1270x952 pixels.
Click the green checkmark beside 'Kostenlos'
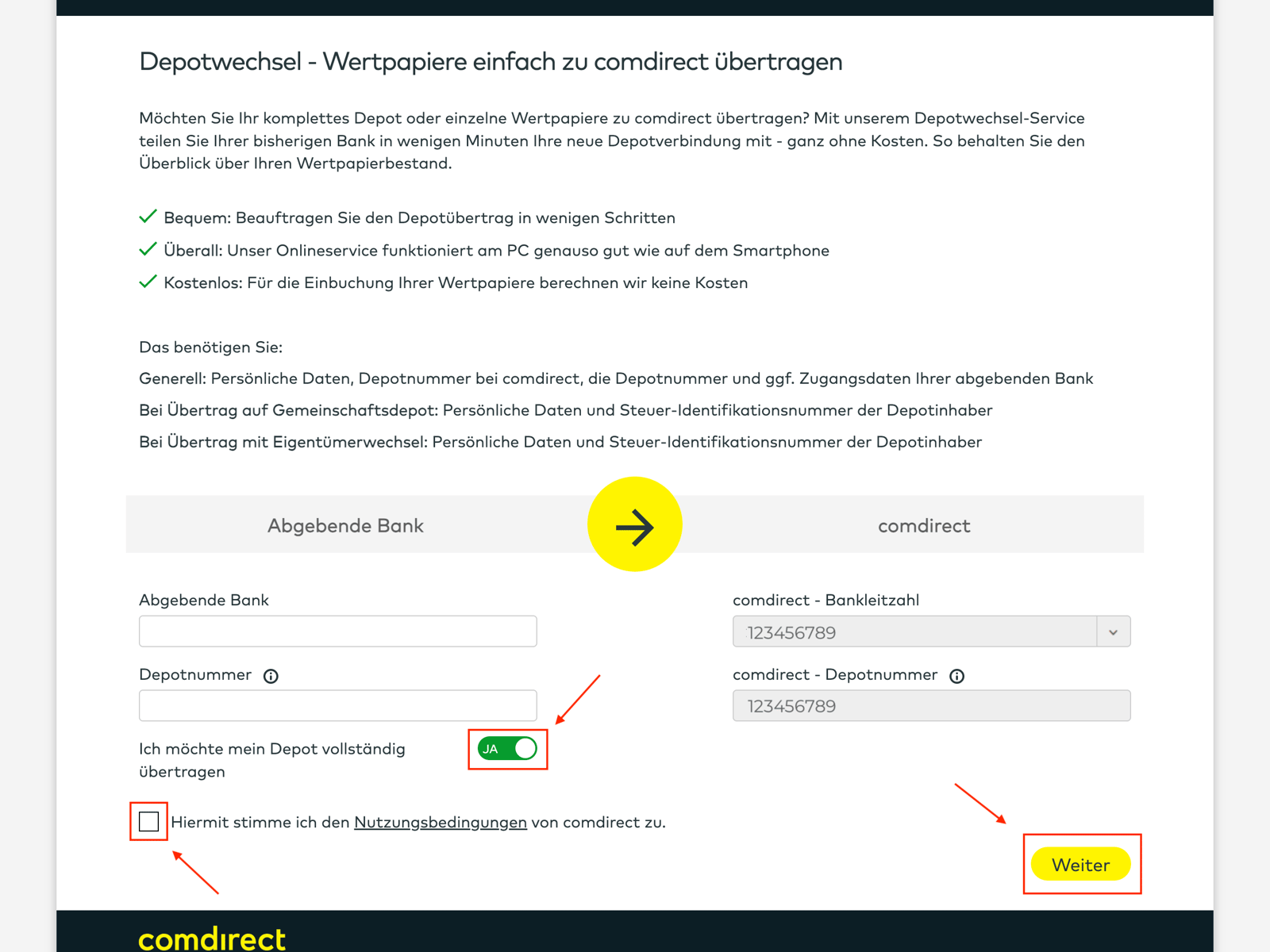[x=148, y=281]
